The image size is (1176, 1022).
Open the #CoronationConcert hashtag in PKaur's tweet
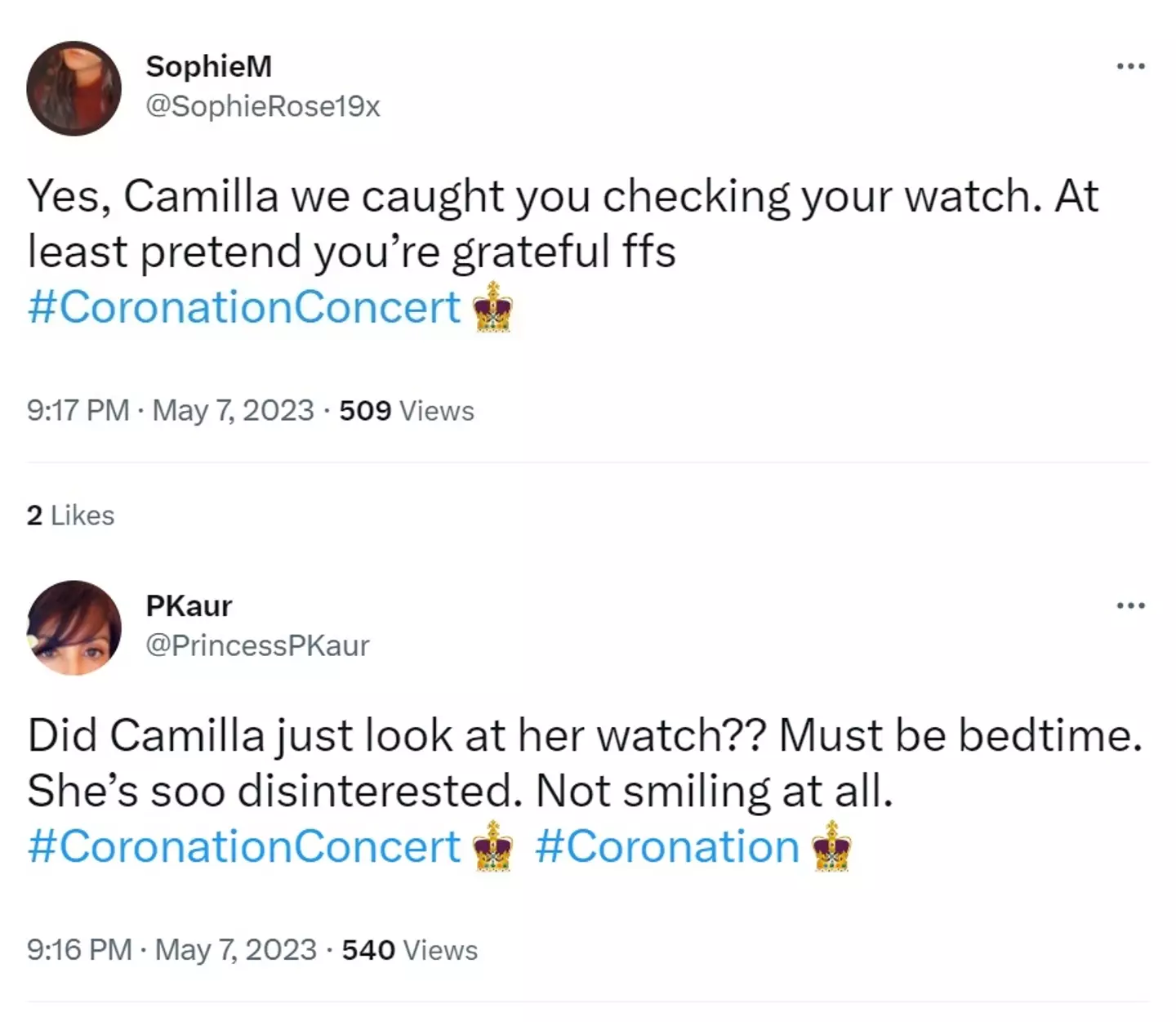tap(241, 846)
